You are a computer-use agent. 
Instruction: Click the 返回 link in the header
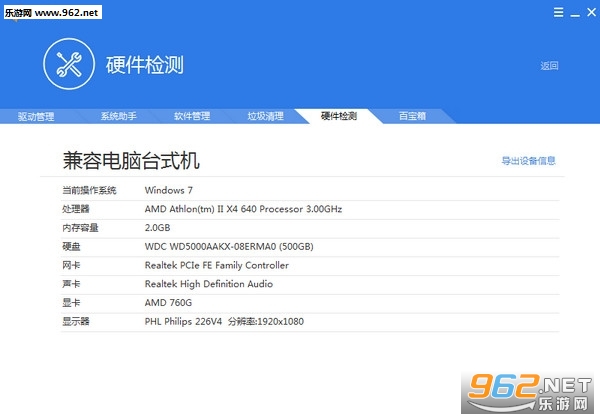(x=549, y=66)
